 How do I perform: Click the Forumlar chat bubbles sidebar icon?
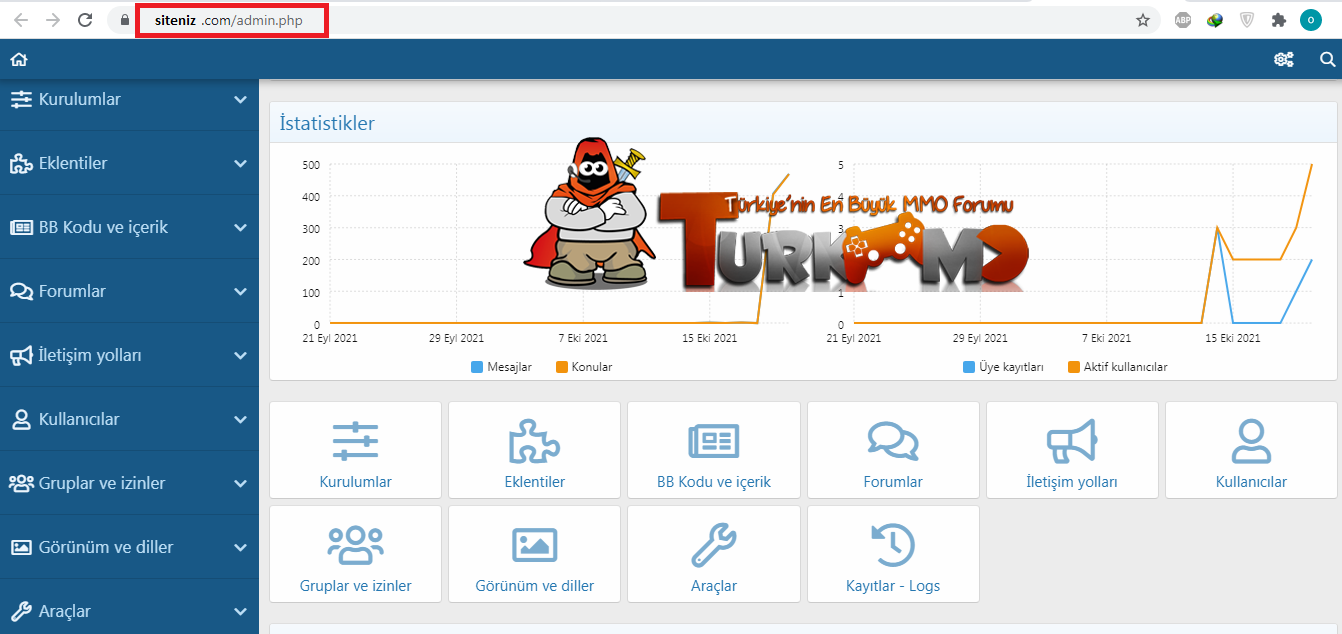[21, 291]
